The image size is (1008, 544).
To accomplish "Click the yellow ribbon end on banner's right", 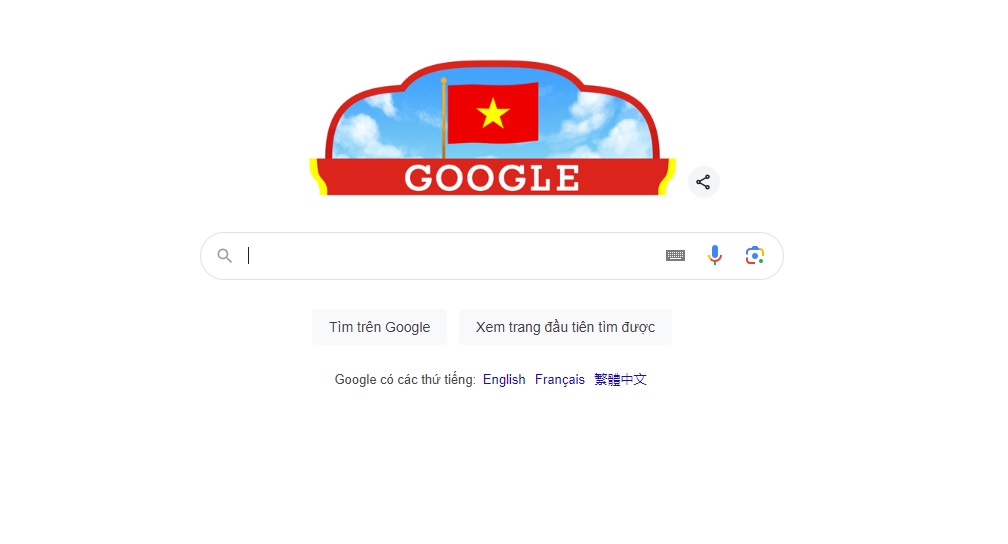I will 667,176.
